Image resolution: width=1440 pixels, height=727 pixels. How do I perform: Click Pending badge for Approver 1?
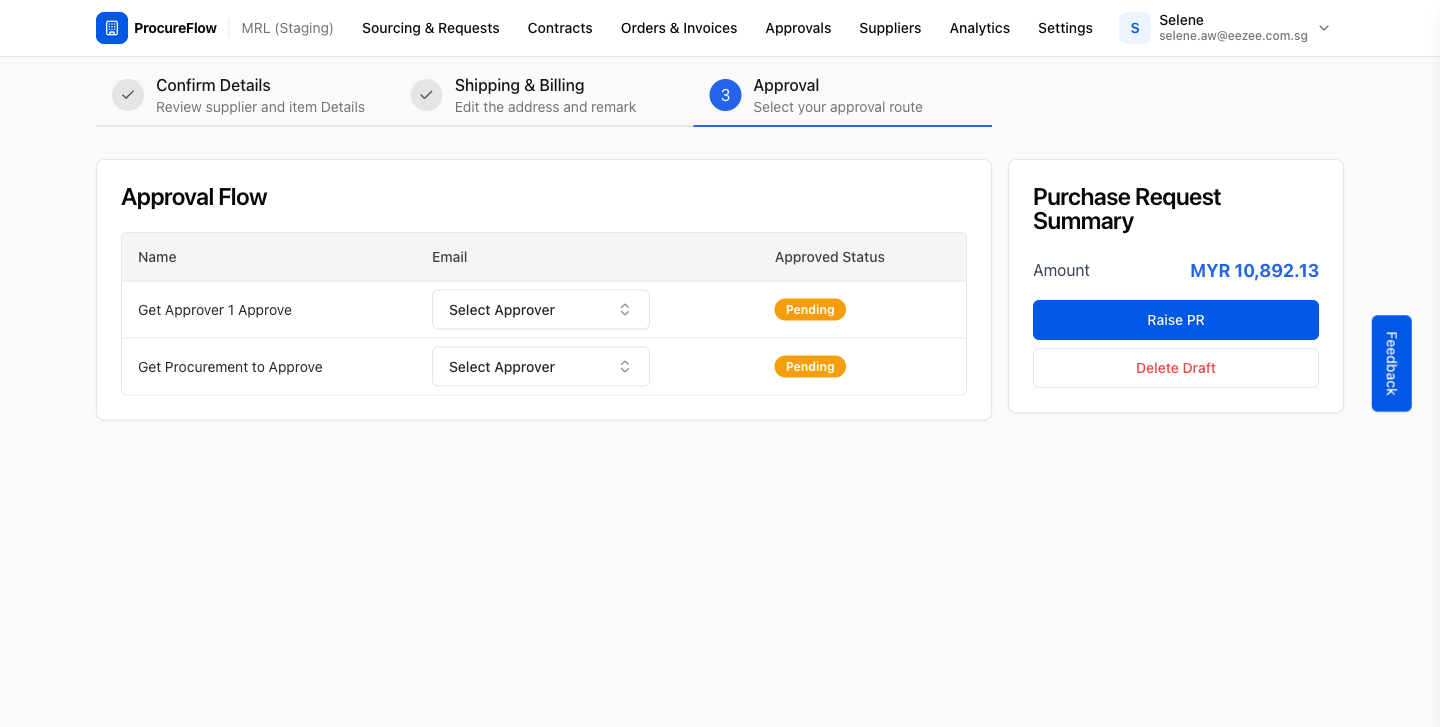click(810, 310)
